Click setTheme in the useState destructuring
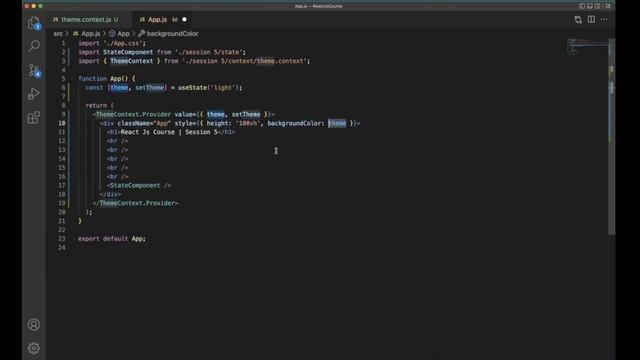Viewport: 640px width, 360px height. click(149, 88)
